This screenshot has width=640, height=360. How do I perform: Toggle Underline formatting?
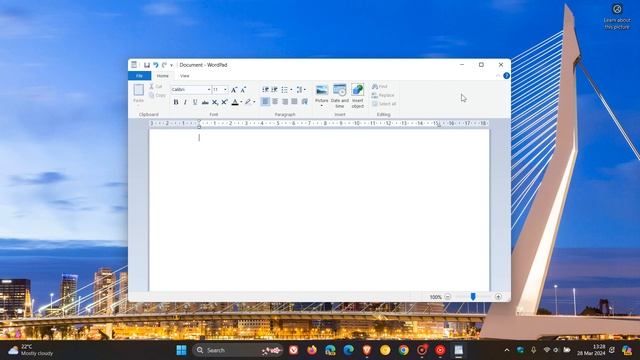pos(195,102)
